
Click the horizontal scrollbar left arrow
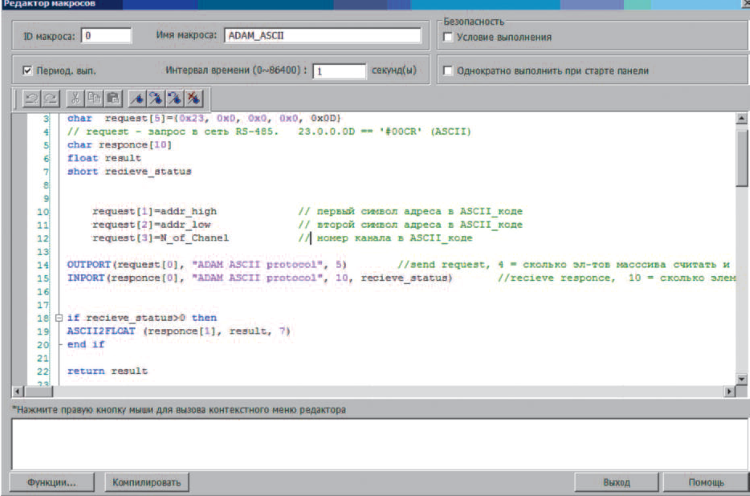[x=18, y=392]
